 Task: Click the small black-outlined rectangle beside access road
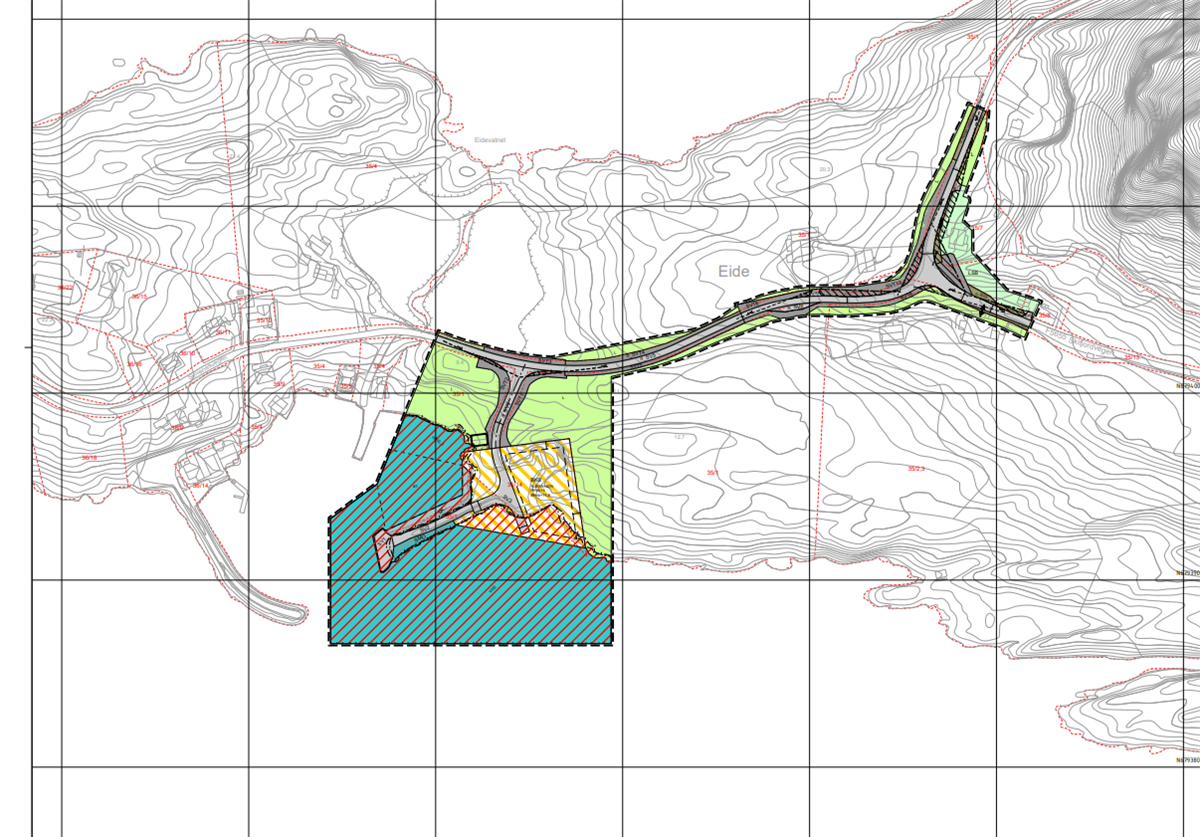[479, 439]
